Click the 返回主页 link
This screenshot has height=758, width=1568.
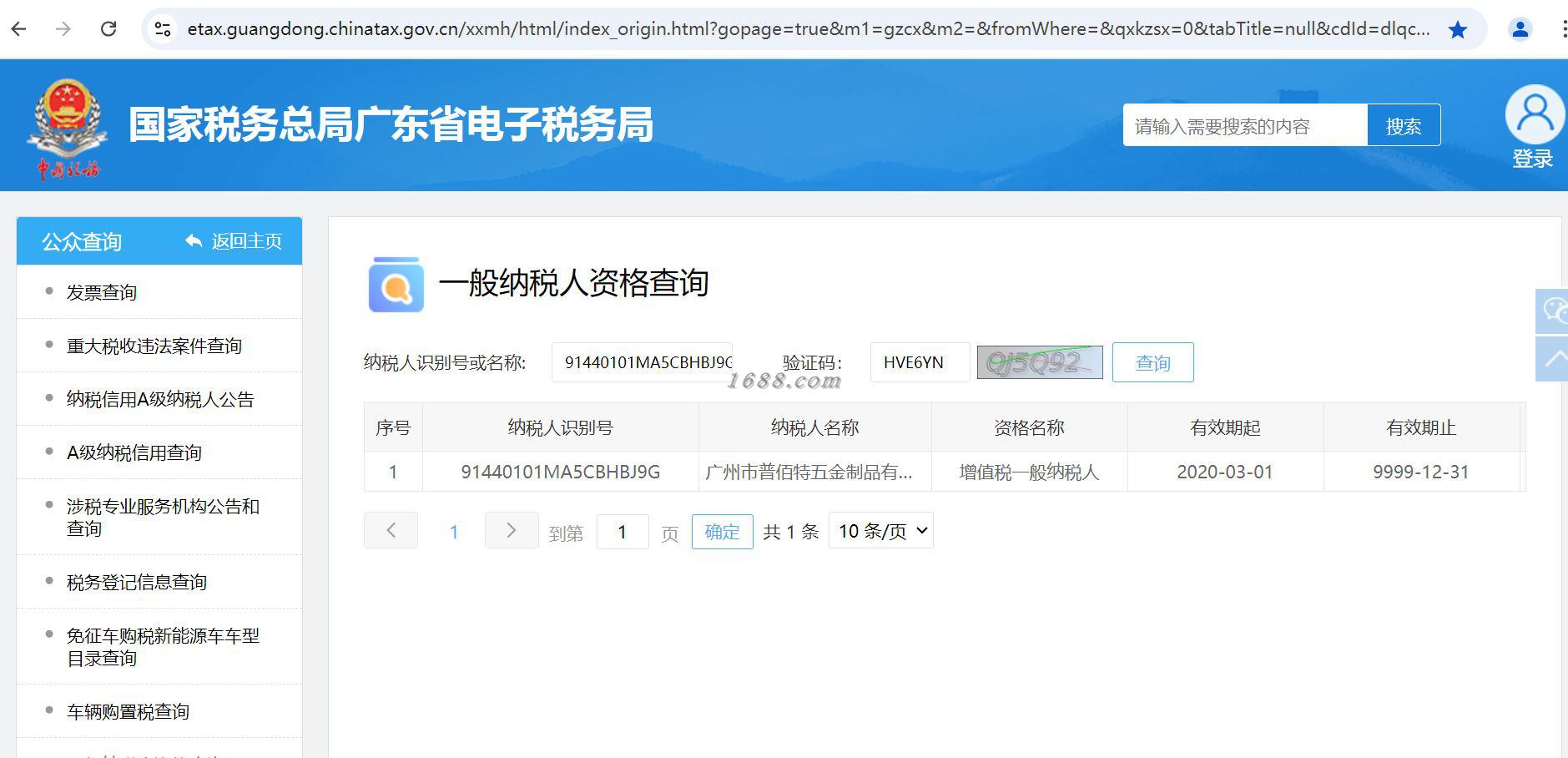[x=246, y=241]
